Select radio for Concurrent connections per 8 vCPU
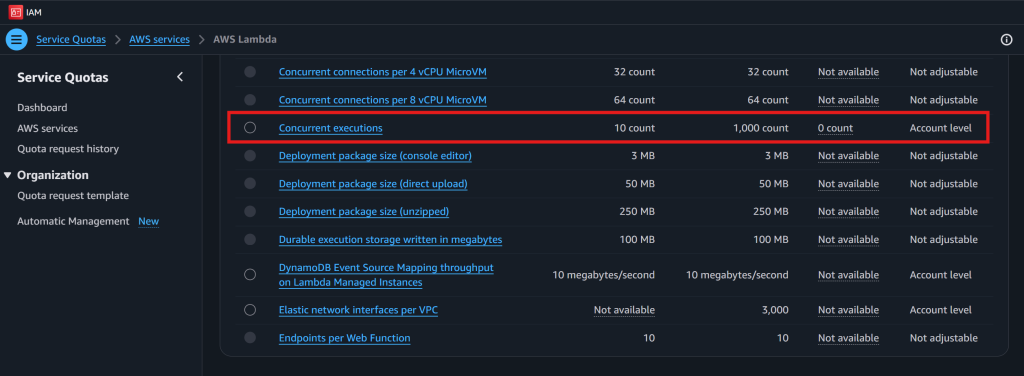 tap(250, 100)
